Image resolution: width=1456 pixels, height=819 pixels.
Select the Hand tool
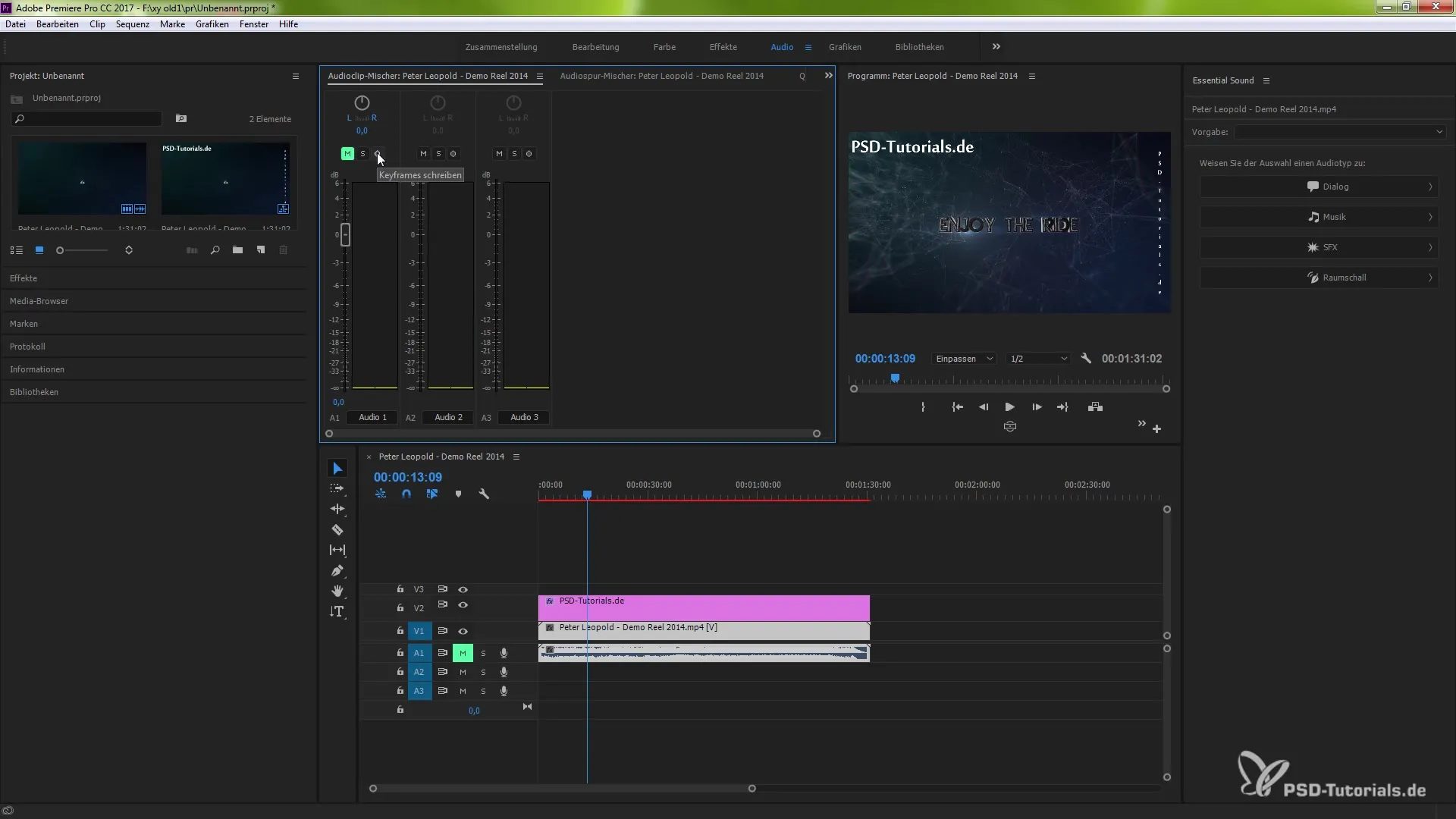337,591
